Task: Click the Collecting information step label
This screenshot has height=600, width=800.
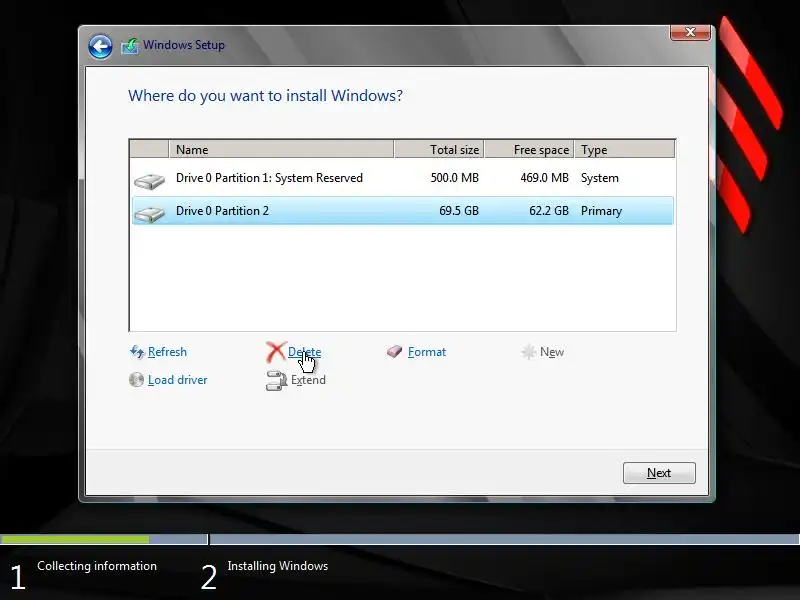Action: click(97, 566)
